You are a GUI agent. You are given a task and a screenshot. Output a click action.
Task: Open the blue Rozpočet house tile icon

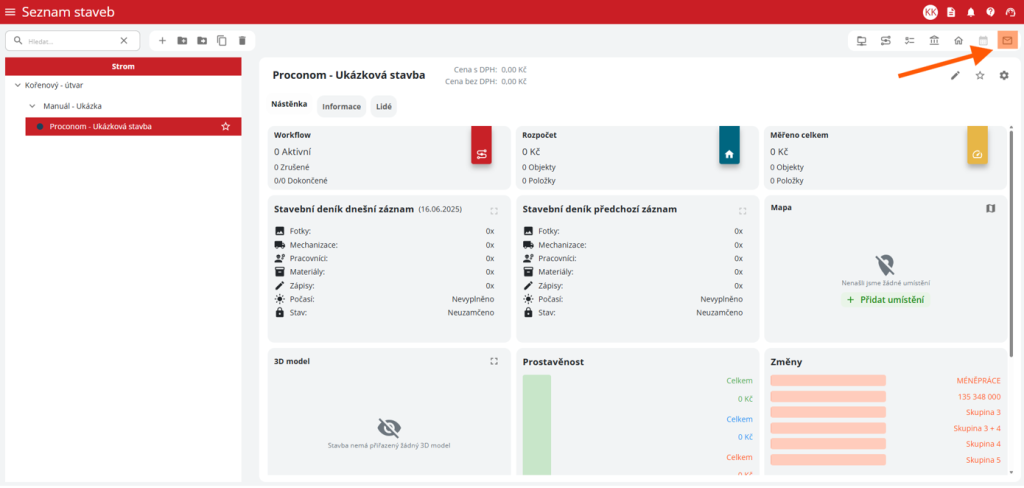click(729, 154)
